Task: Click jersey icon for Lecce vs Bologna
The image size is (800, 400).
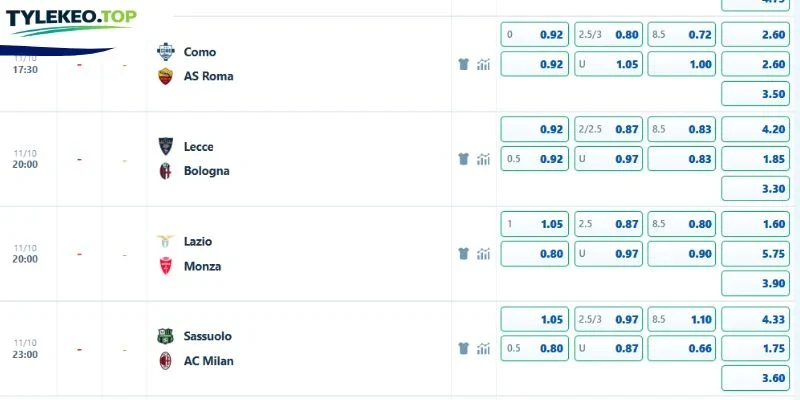Action: [x=463, y=159]
